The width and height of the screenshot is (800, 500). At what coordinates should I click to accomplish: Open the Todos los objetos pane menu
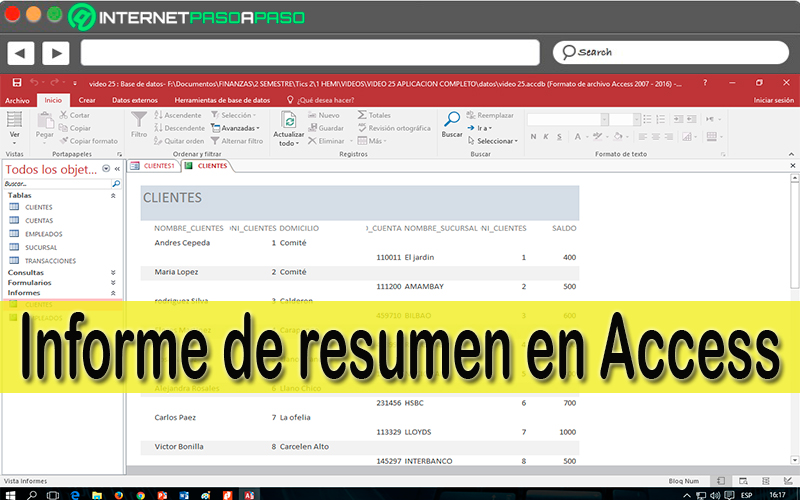[106, 169]
